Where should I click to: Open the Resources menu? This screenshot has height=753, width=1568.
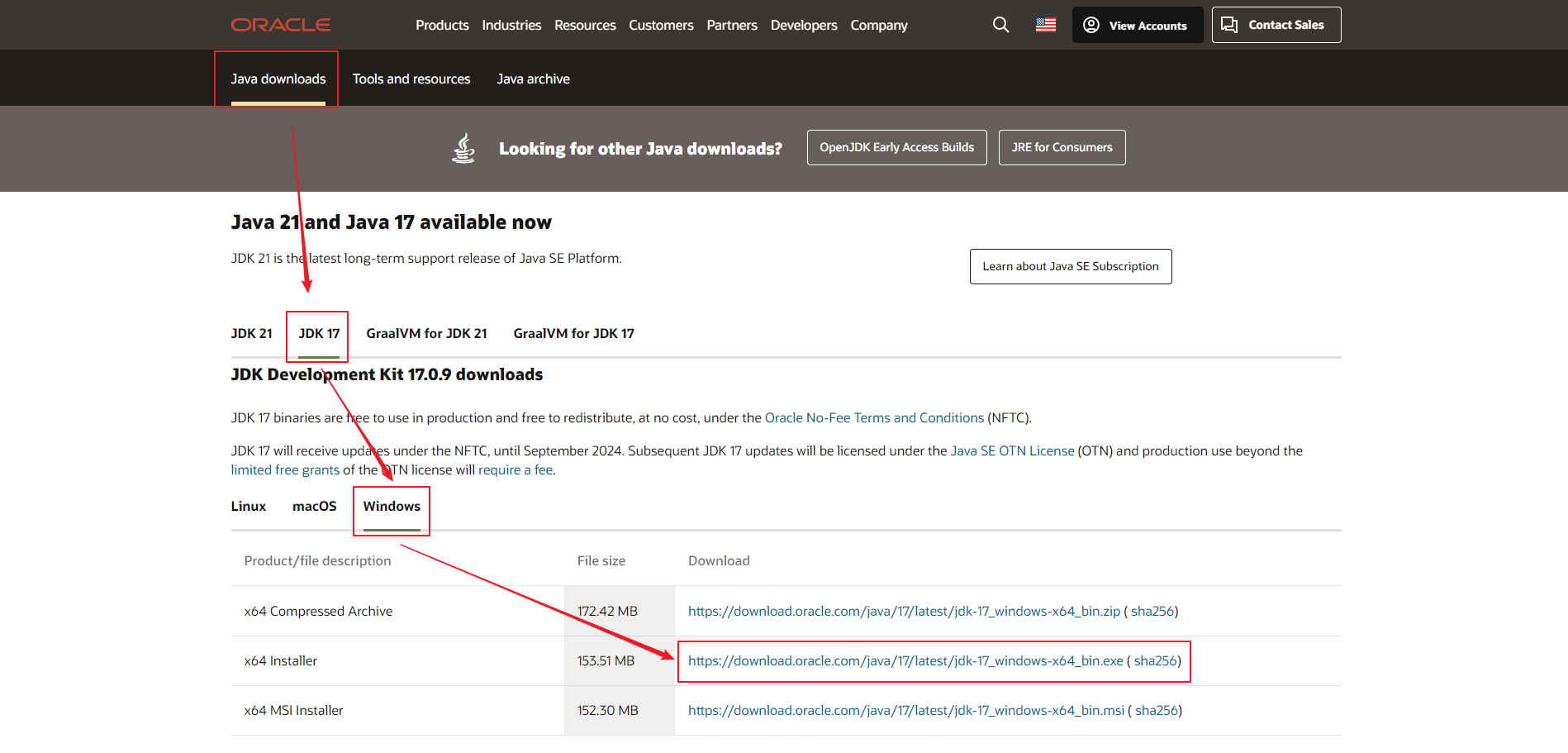point(585,25)
